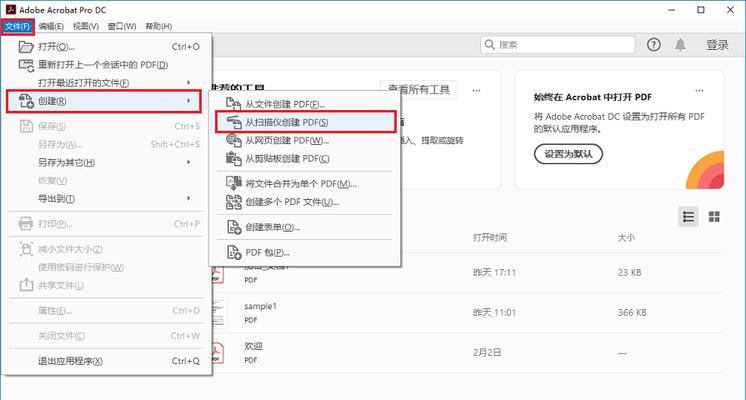Expand 打开最近打开的文件 submenu arrow
The image size is (746, 400).
click(x=189, y=83)
